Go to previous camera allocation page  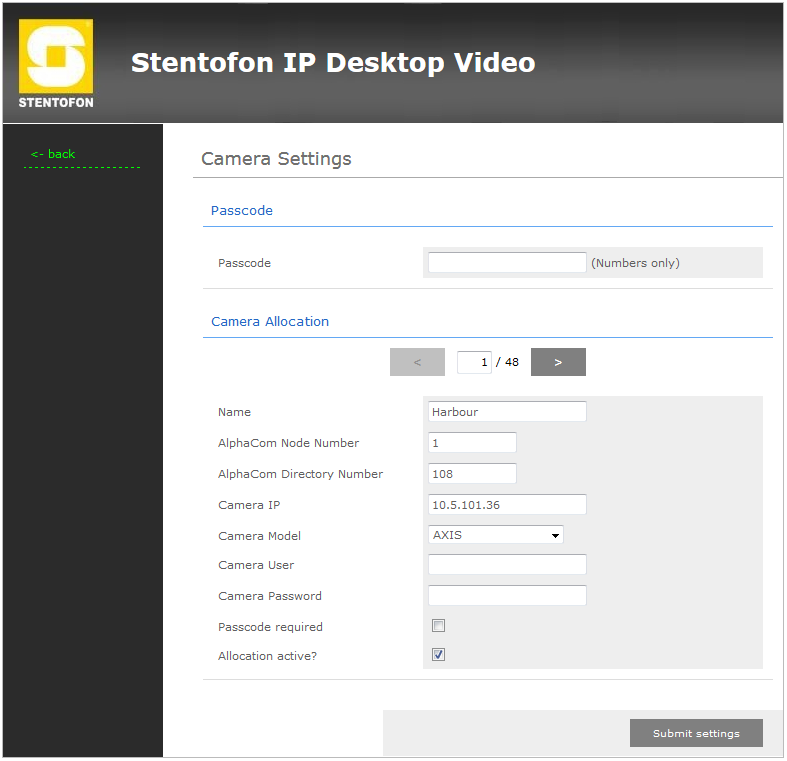pyautogui.click(x=417, y=362)
